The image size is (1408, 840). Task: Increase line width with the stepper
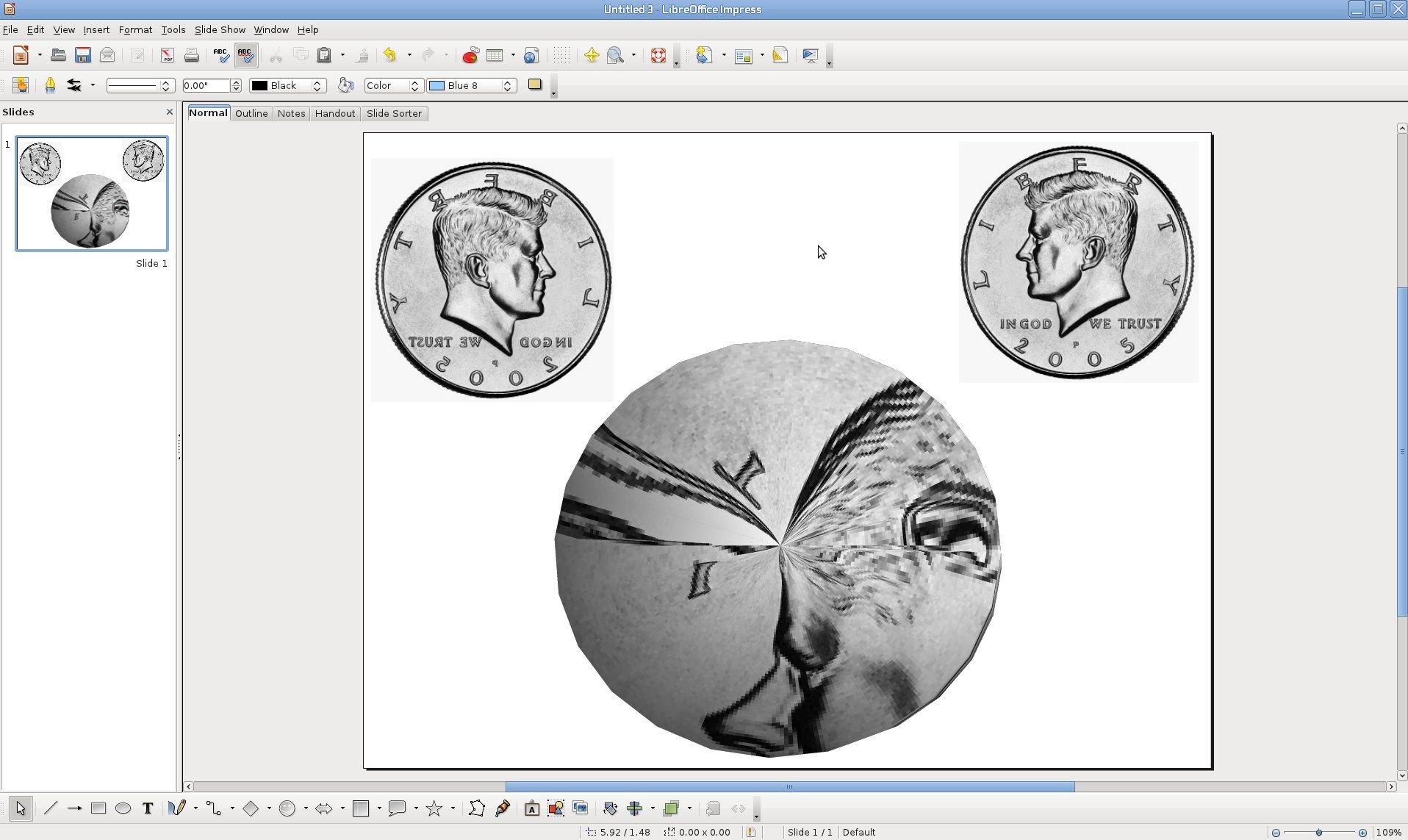pos(235,82)
